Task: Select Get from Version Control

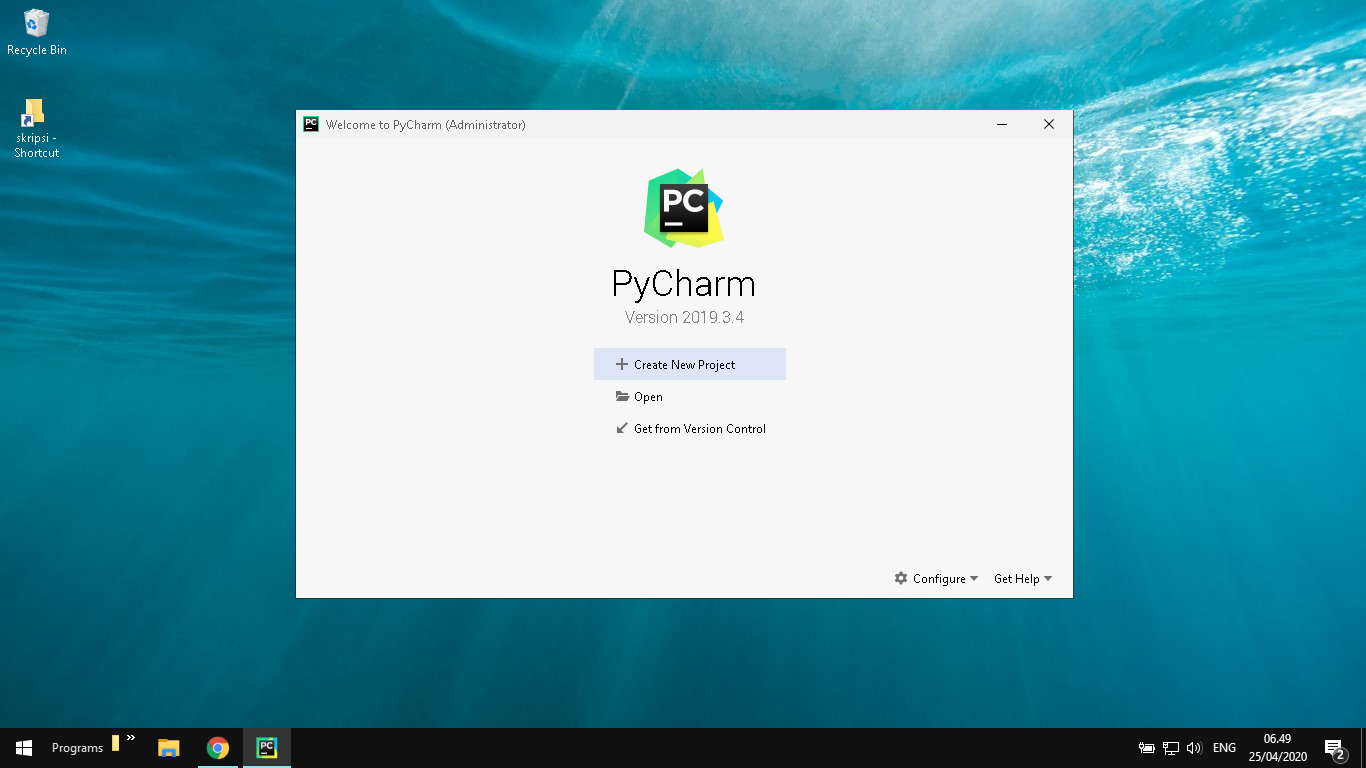Action: 690,429
